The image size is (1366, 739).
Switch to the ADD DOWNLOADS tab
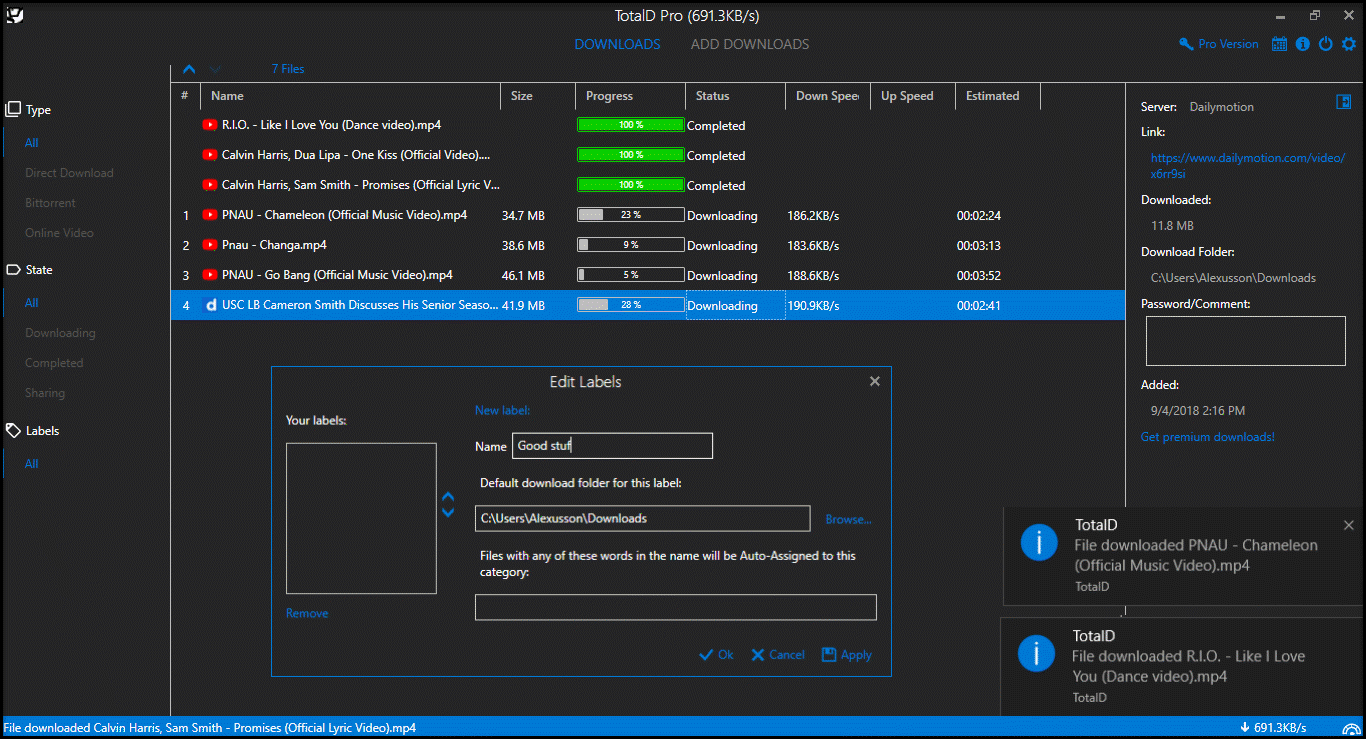(x=750, y=44)
